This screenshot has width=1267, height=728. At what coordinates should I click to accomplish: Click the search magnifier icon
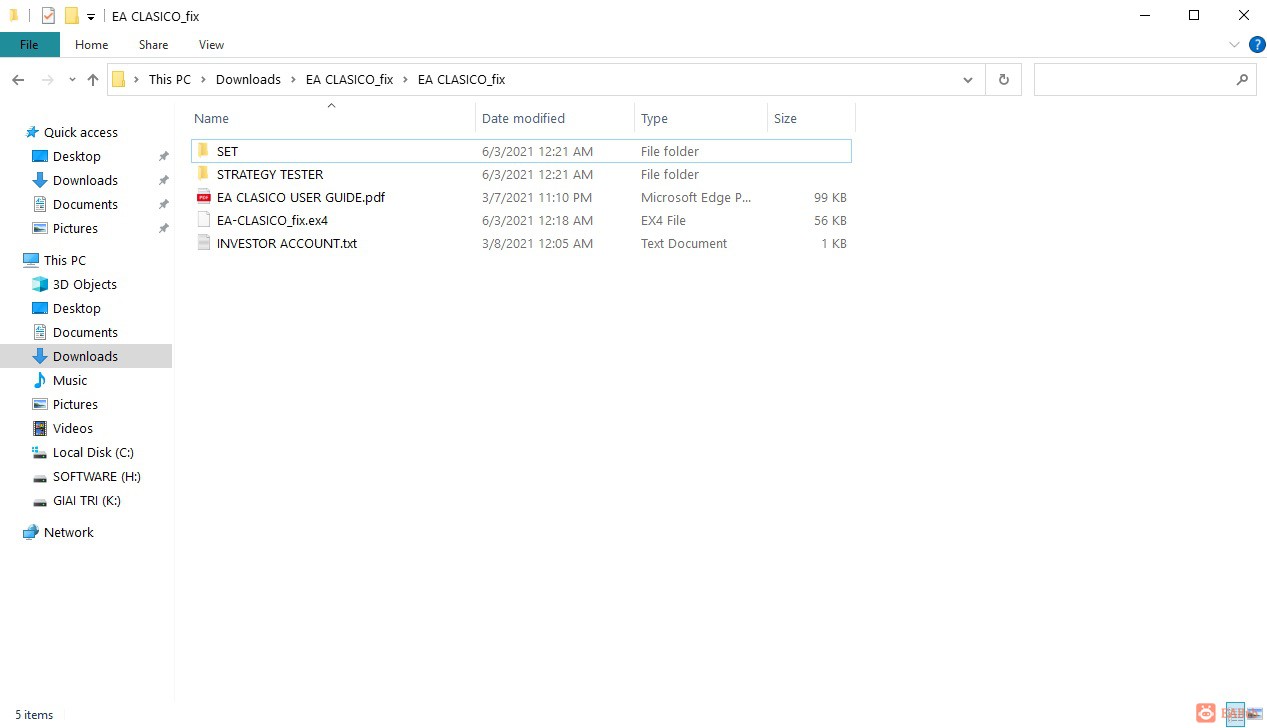(x=1242, y=80)
